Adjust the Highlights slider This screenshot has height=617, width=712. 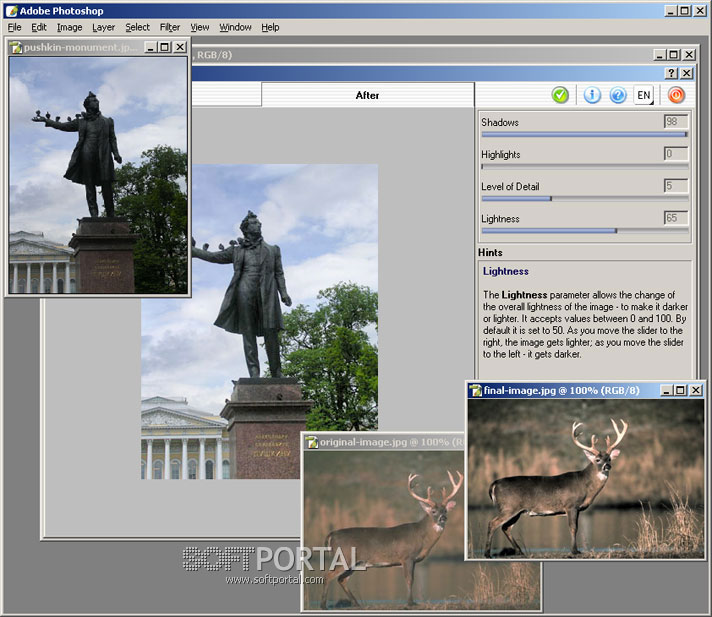pyautogui.click(x=585, y=167)
